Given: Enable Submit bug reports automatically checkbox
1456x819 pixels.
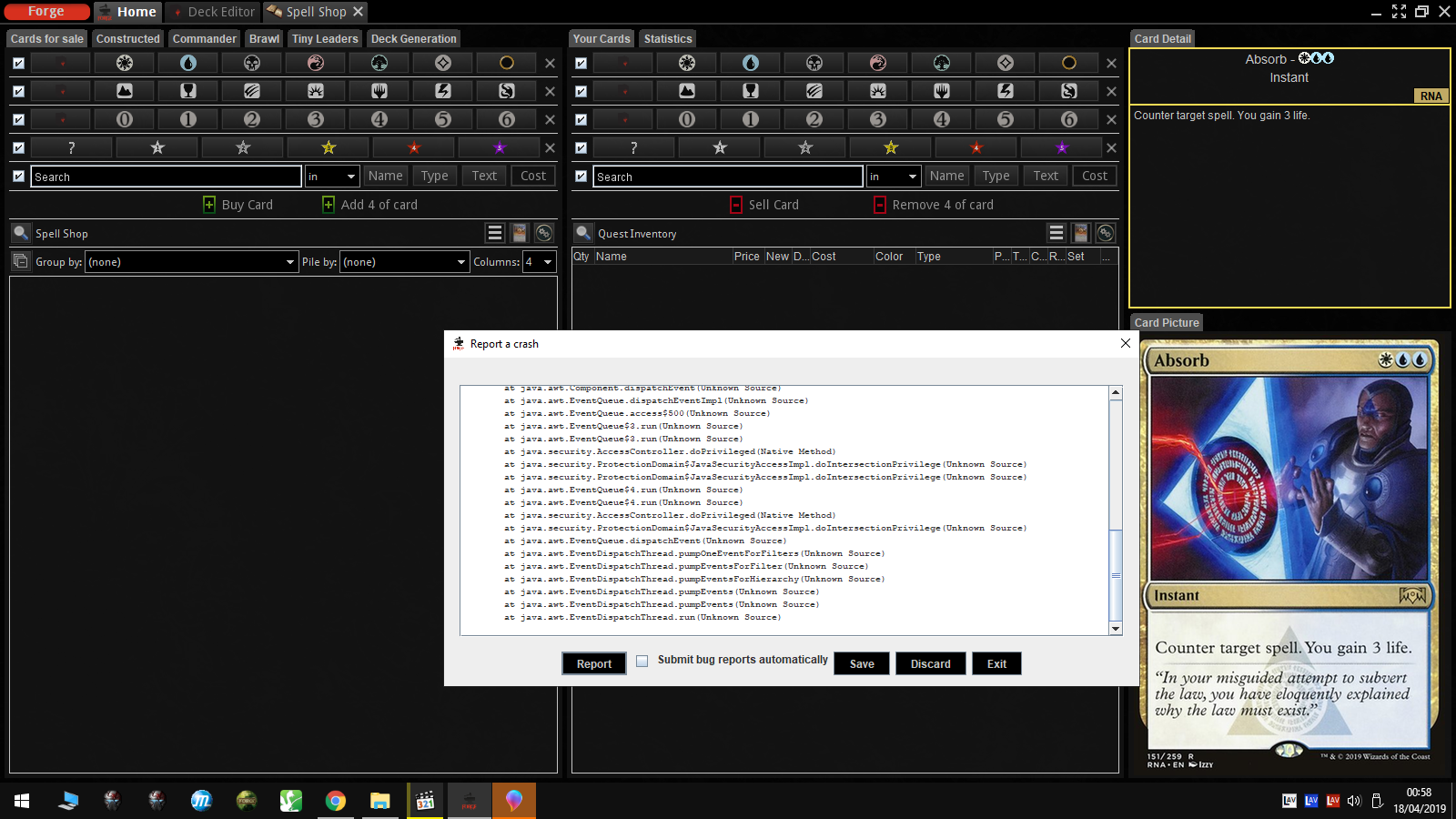Looking at the screenshot, I should coord(642,661).
